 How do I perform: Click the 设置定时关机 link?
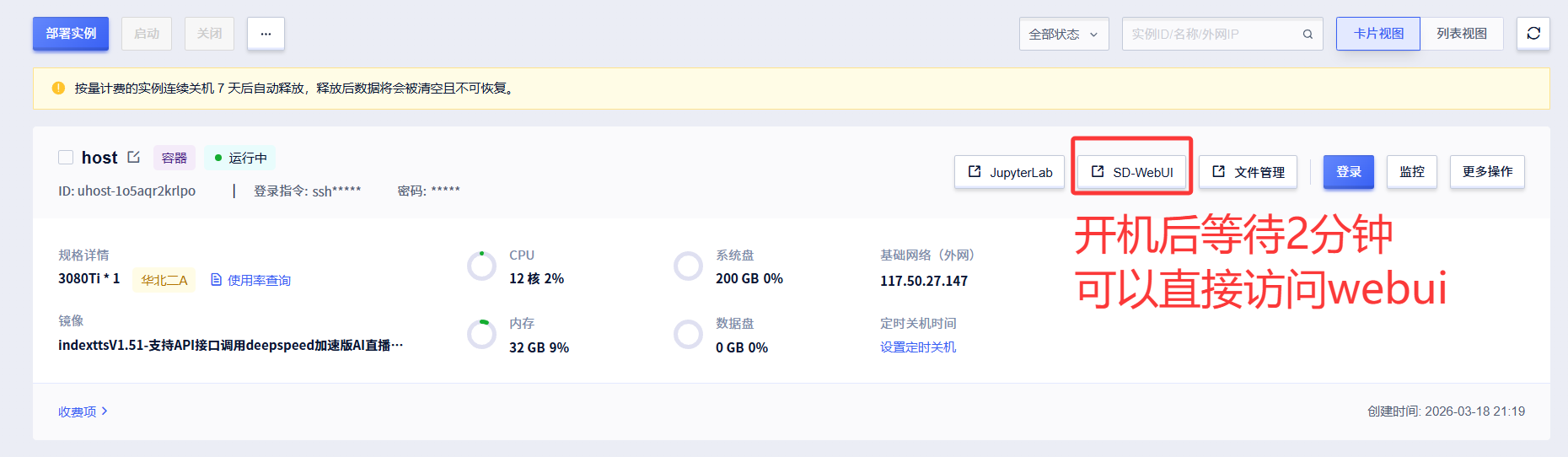click(x=918, y=347)
